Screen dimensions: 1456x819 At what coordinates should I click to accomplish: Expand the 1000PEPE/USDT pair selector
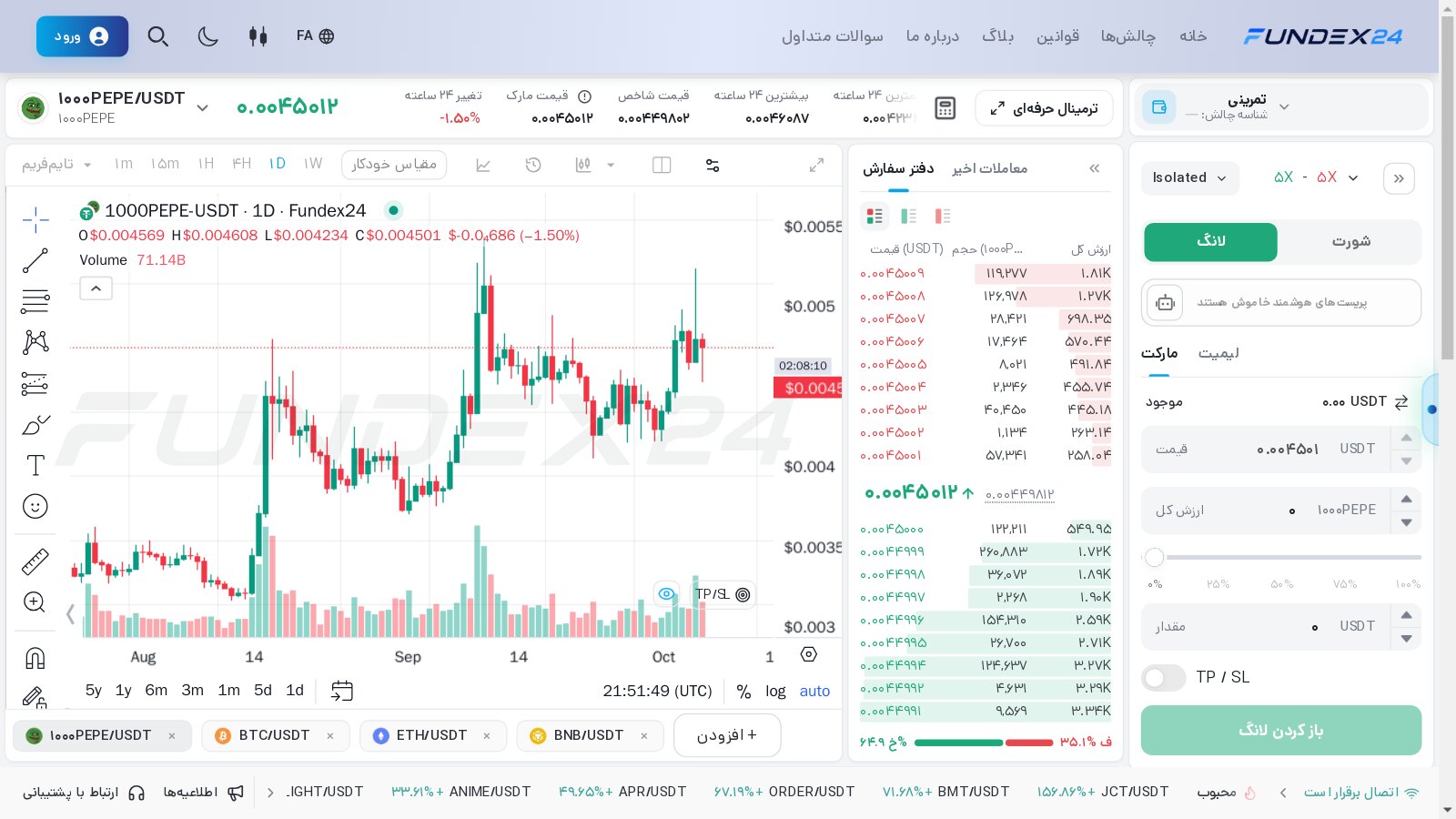(203, 107)
